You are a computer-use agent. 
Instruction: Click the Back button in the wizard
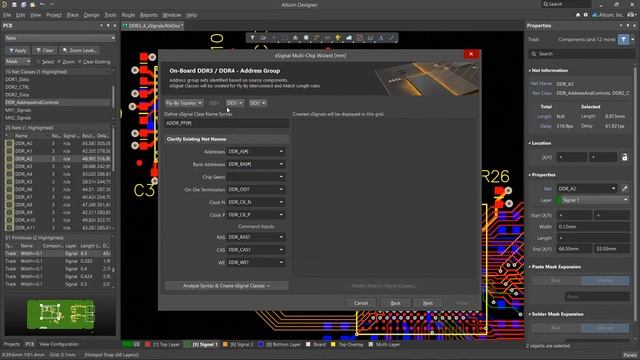pyautogui.click(x=395, y=303)
